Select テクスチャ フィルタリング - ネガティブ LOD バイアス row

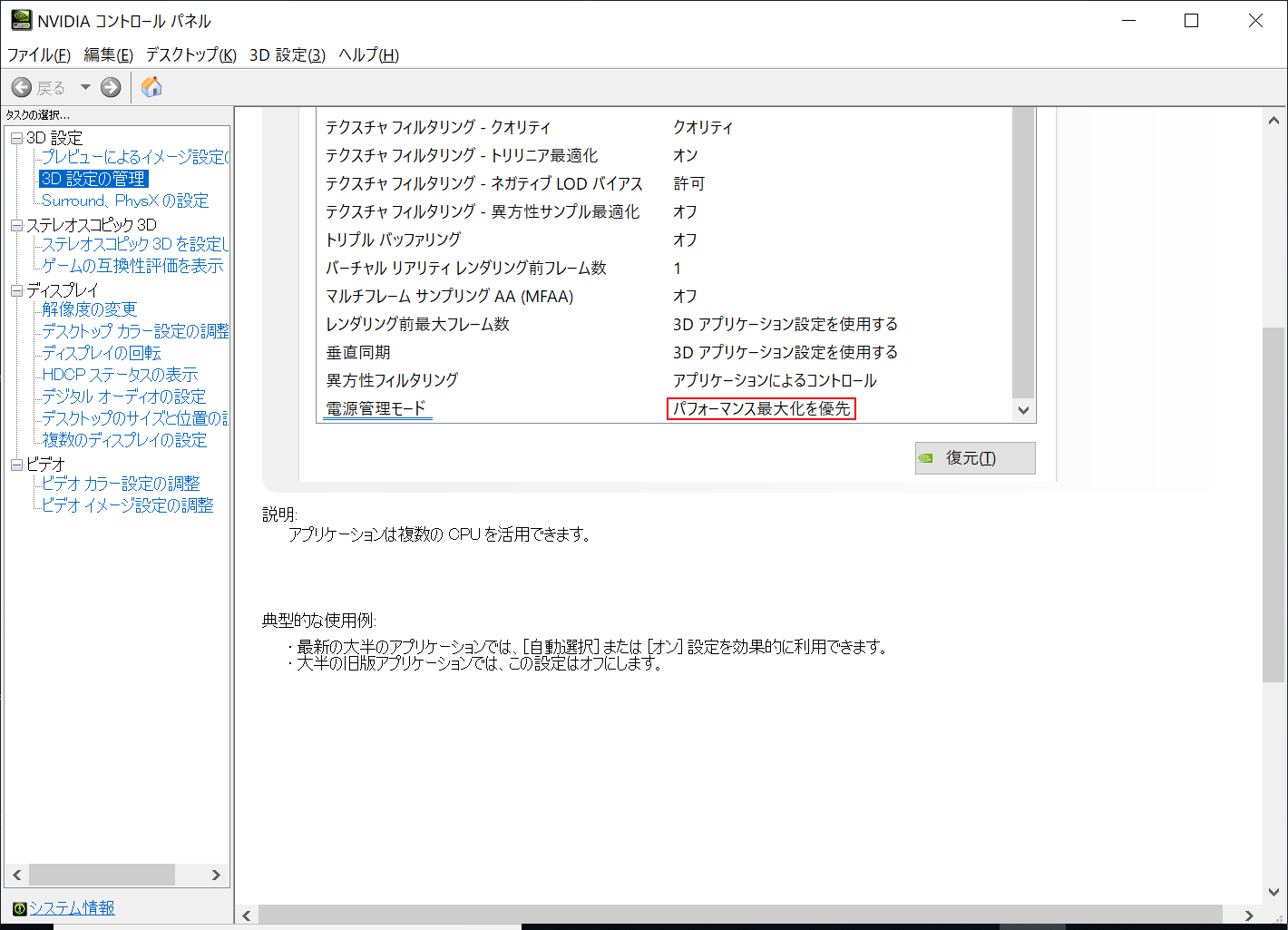tap(663, 183)
